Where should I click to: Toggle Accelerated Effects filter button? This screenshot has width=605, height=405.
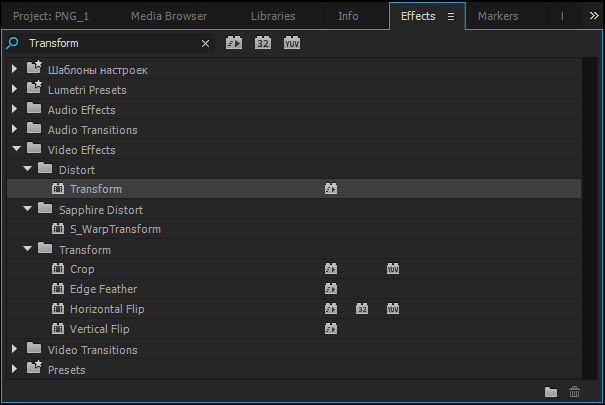pos(234,43)
